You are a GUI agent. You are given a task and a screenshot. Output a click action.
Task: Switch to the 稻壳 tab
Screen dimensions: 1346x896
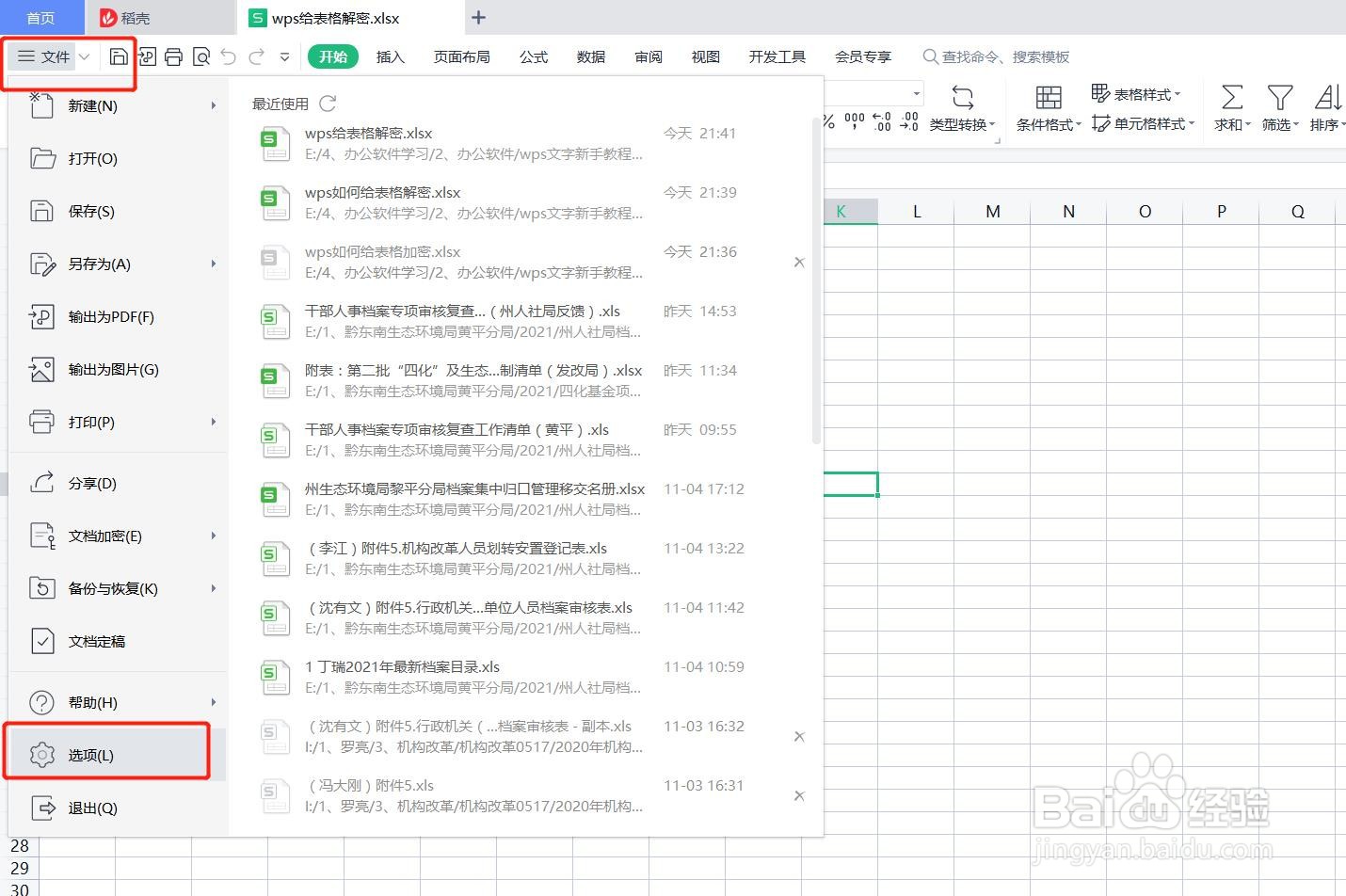pyautogui.click(x=160, y=18)
